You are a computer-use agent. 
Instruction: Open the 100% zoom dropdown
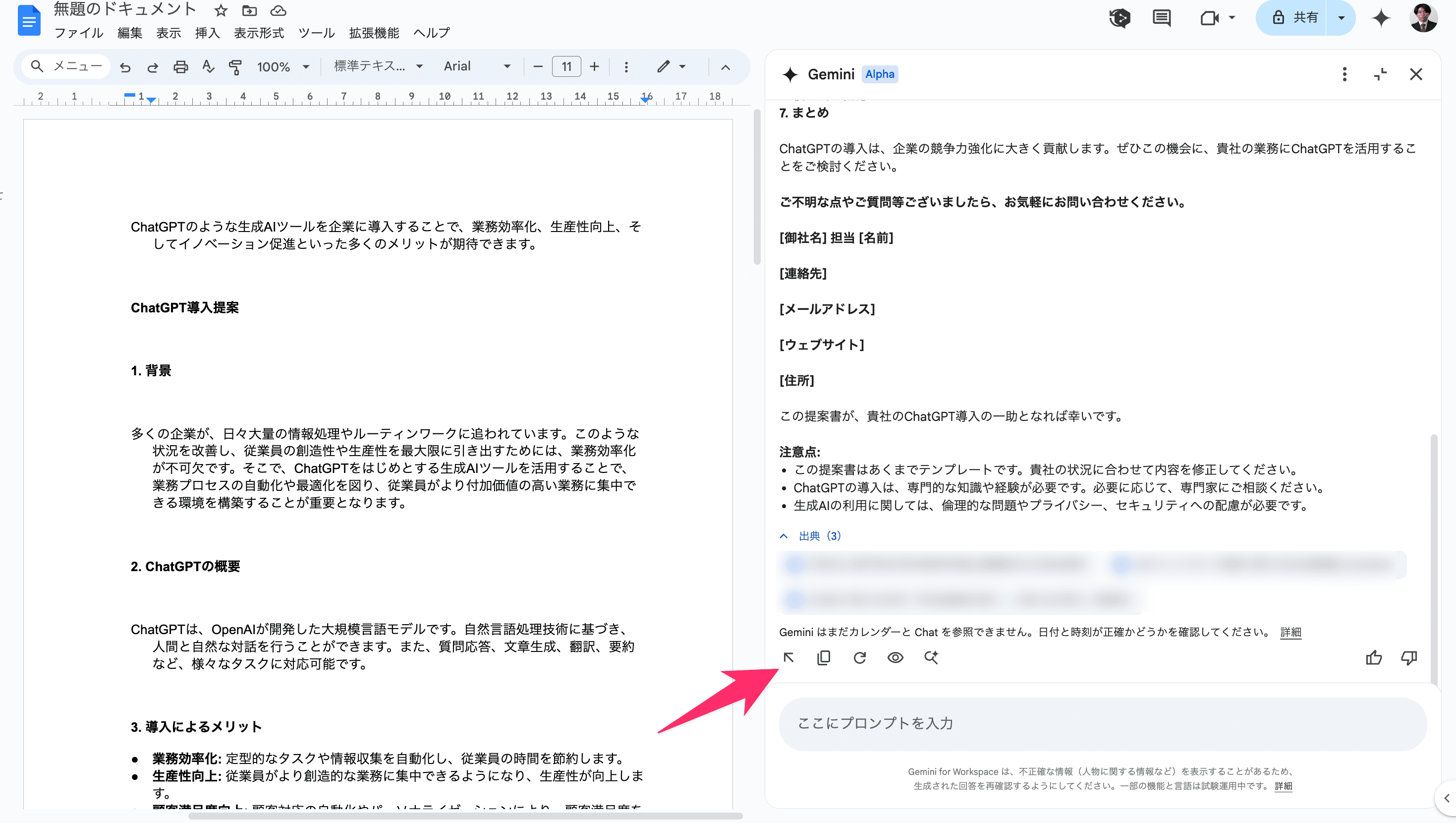[282, 67]
